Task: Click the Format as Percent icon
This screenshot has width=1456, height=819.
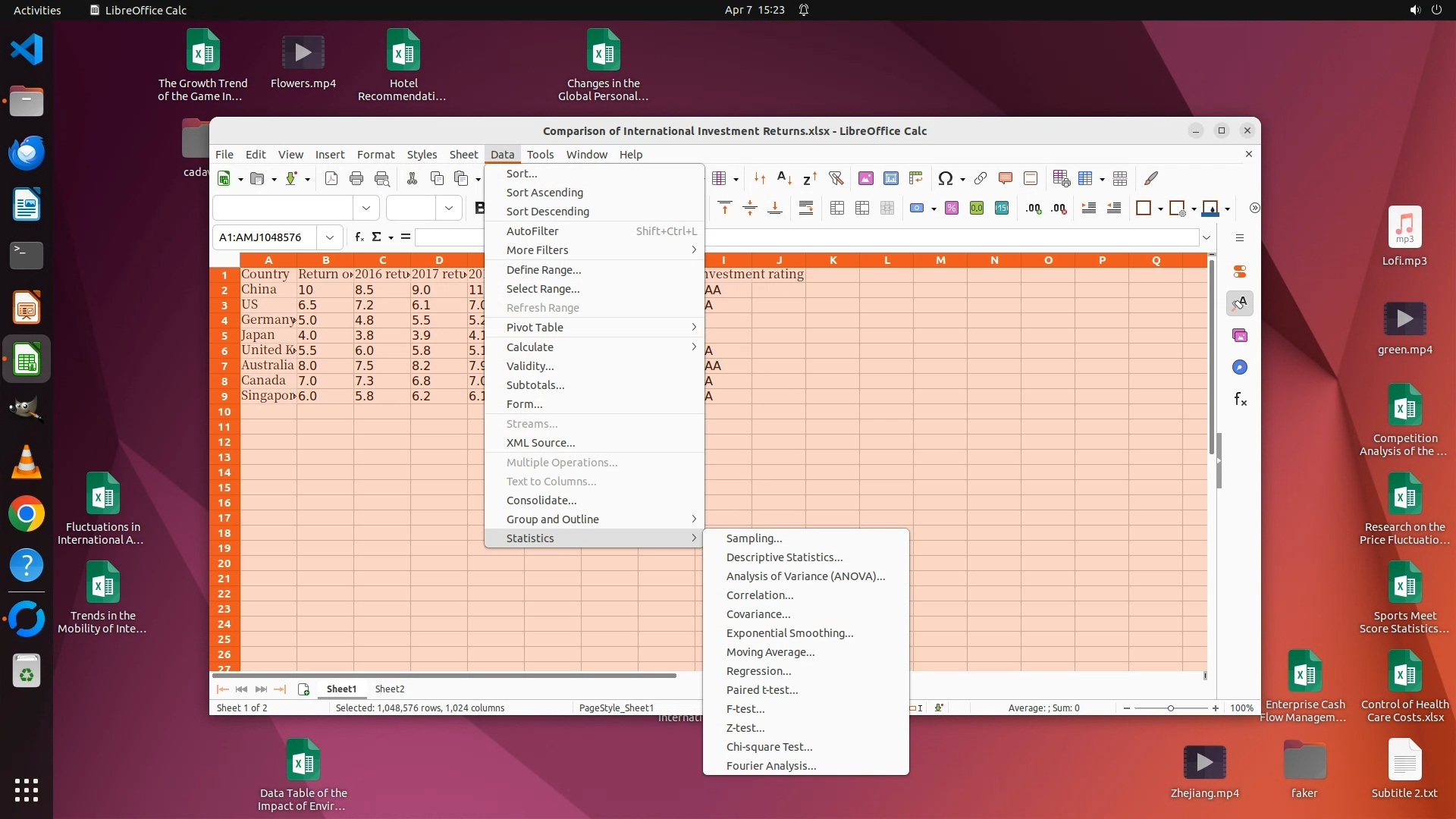Action: pyautogui.click(x=952, y=209)
